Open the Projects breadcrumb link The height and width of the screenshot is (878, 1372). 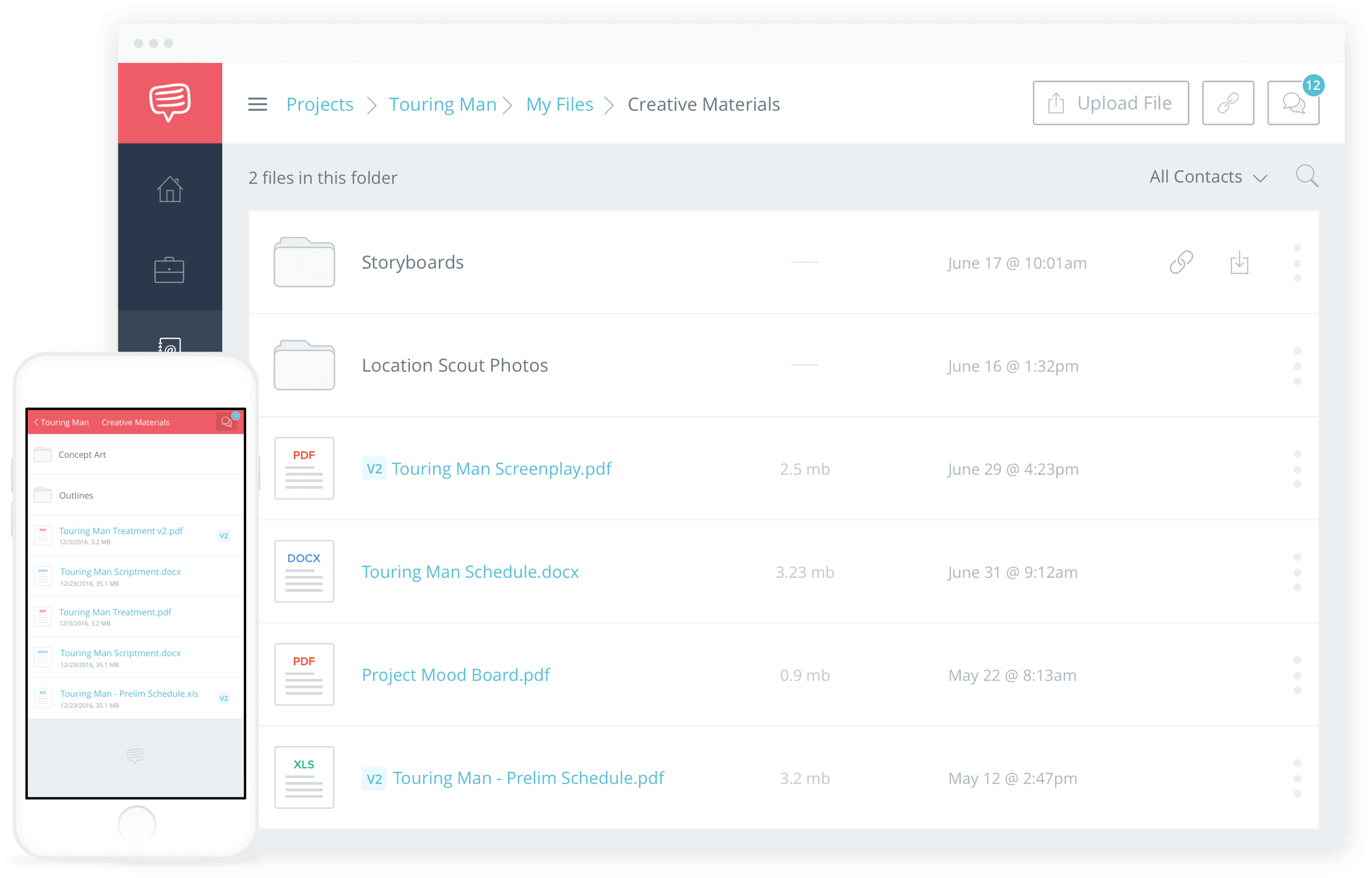click(319, 103)
